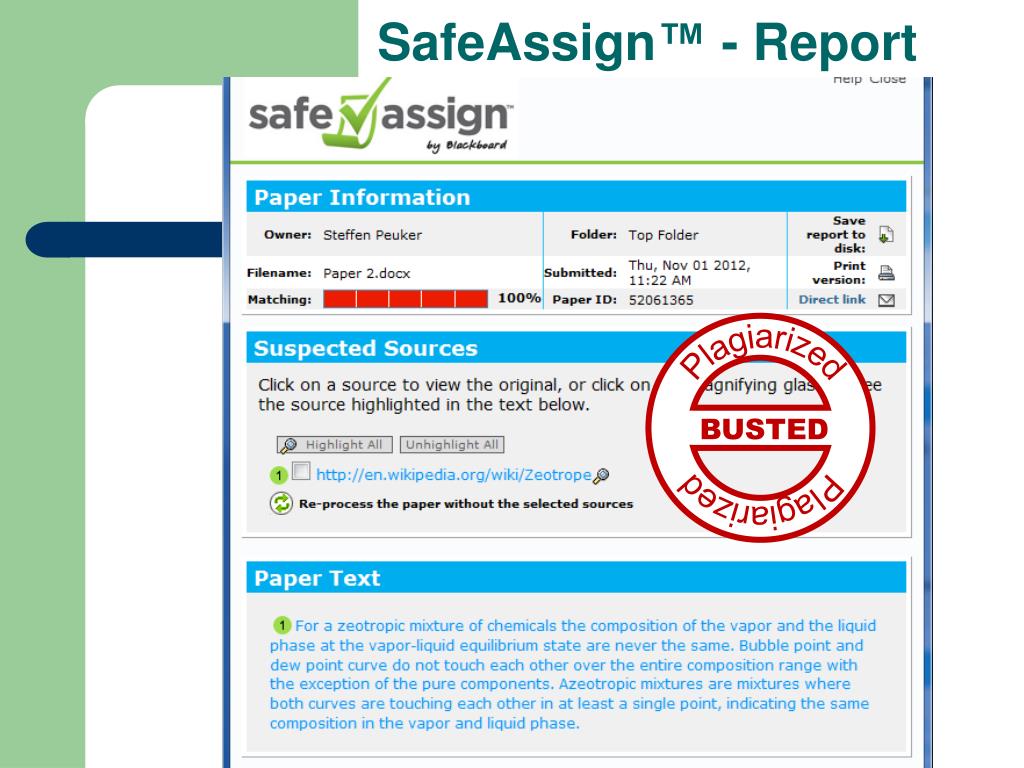Open the en.wikipedia.org/wiki/Zeotrope source link
Screen dimensions: 1024x768
(454, 475)
